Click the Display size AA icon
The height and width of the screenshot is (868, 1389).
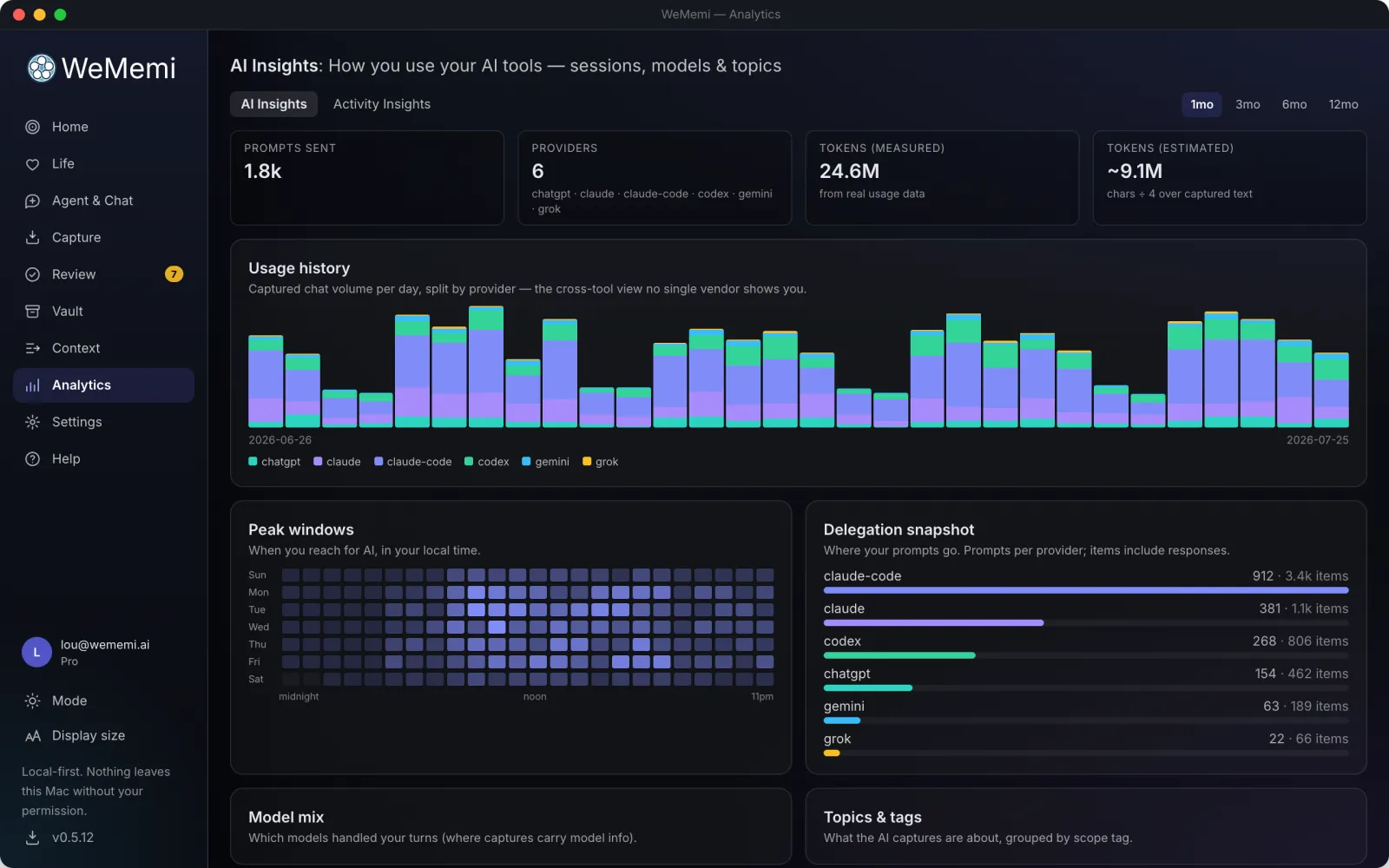click(32, 736)
